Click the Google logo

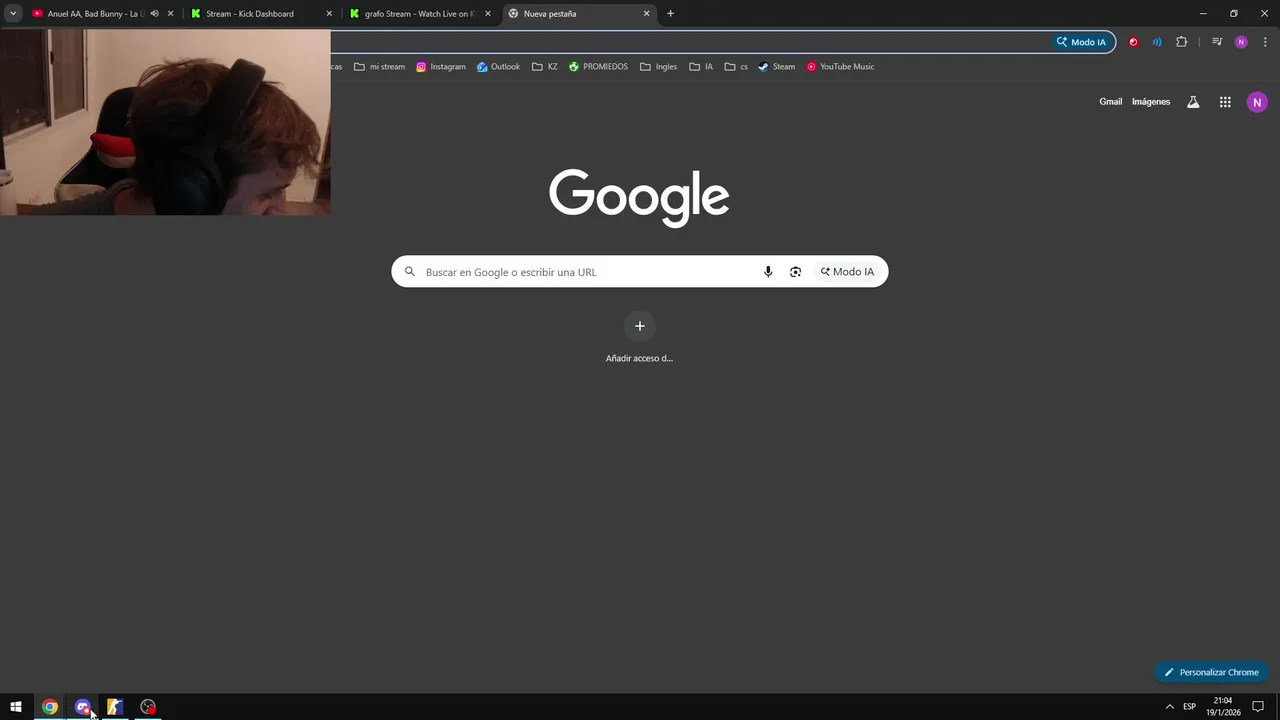coord(639,197)
